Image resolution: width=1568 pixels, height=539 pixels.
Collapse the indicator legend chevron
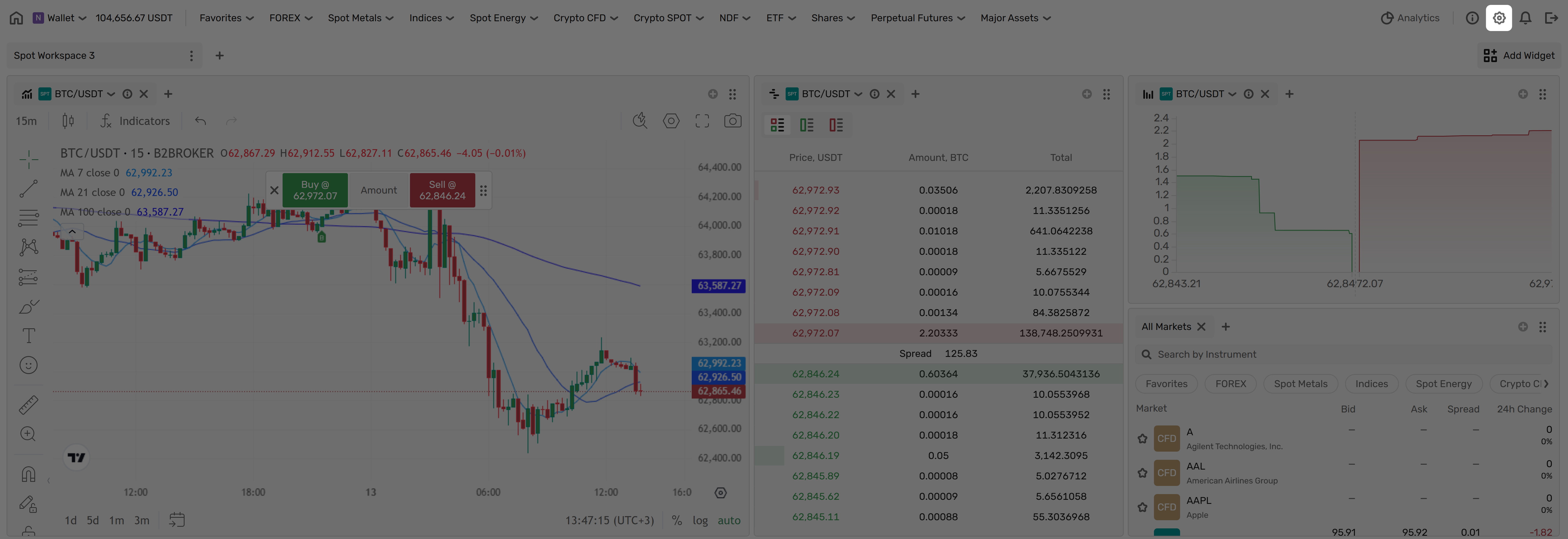[72, 232]
